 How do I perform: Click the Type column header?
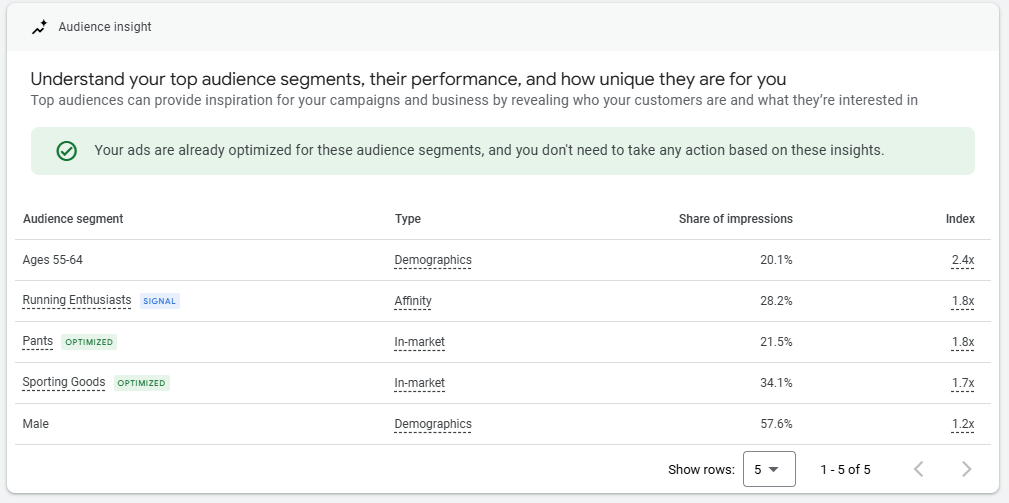tap(407, 219)
